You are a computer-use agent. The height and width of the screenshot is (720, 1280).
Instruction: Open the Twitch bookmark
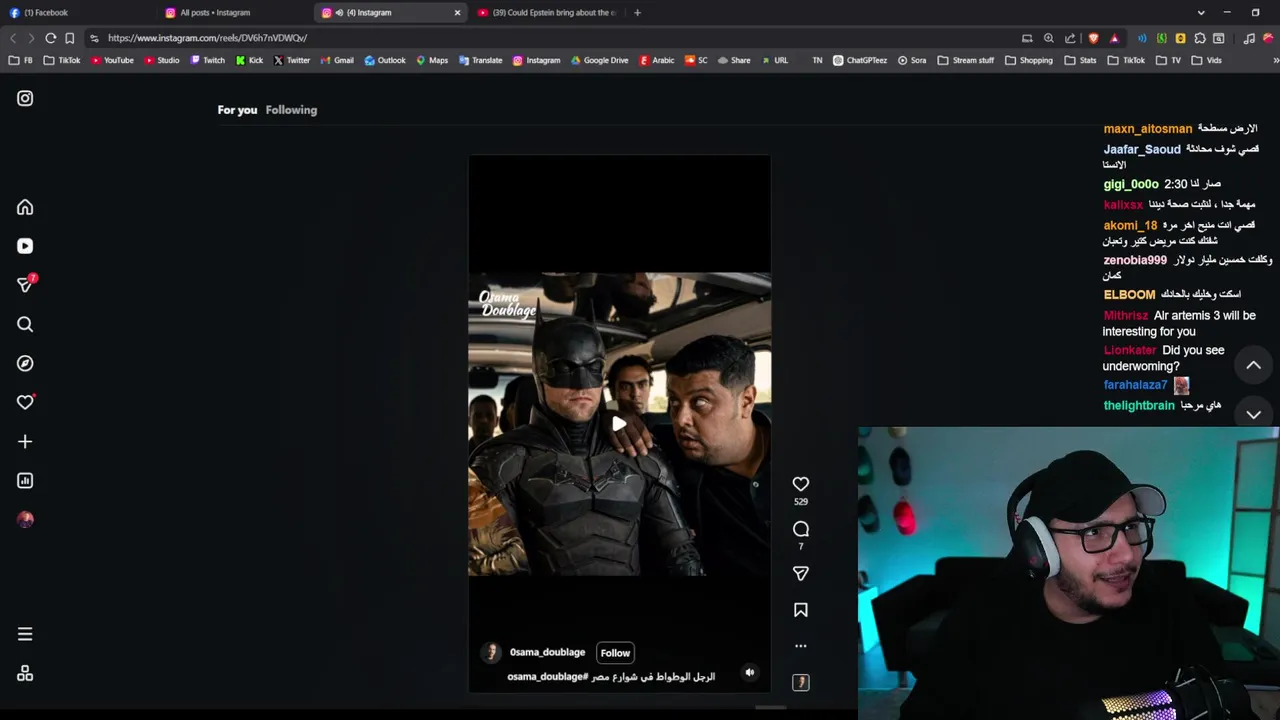pyautogui.click(x=207, y=60)
